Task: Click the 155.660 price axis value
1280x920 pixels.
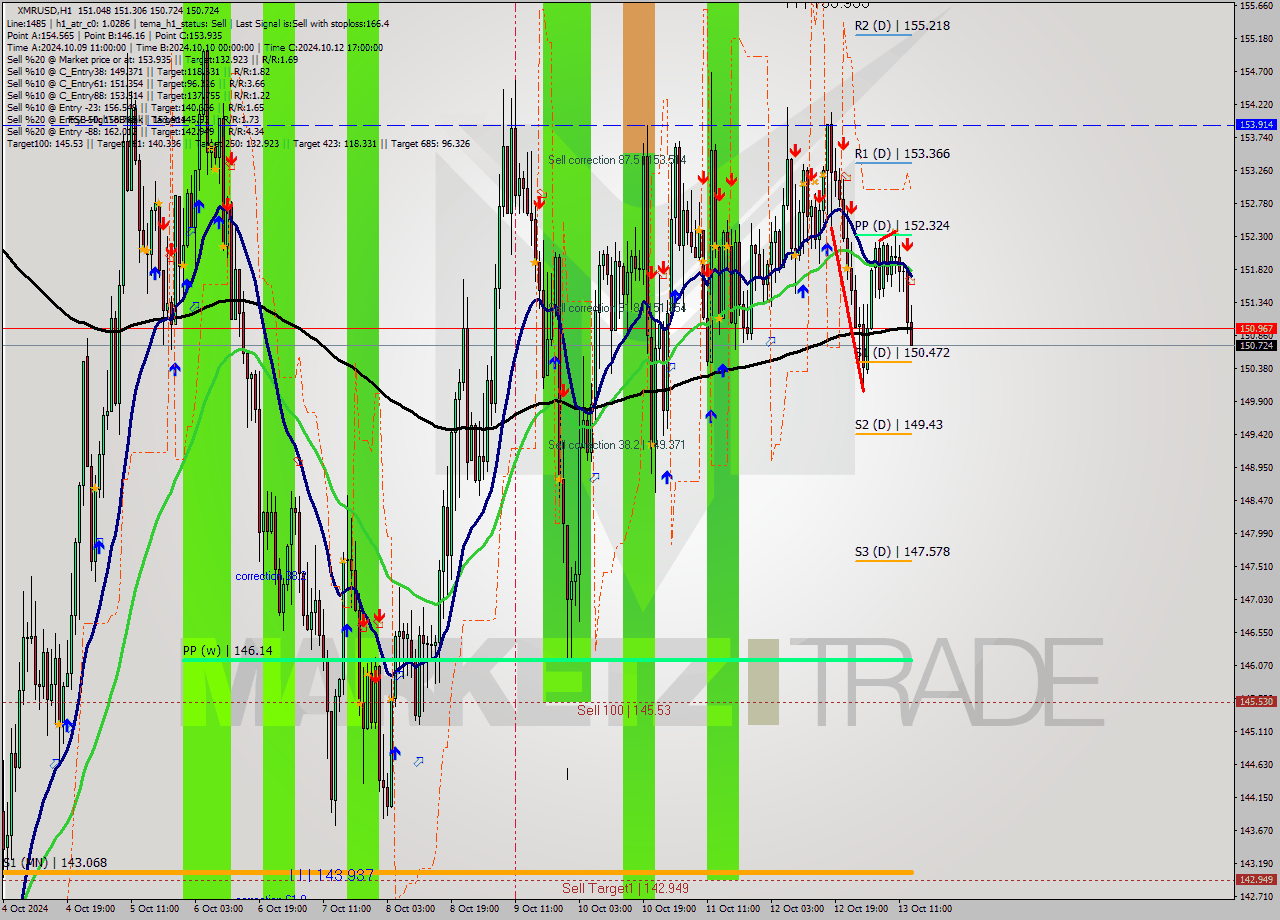Action: (1256, 6)
